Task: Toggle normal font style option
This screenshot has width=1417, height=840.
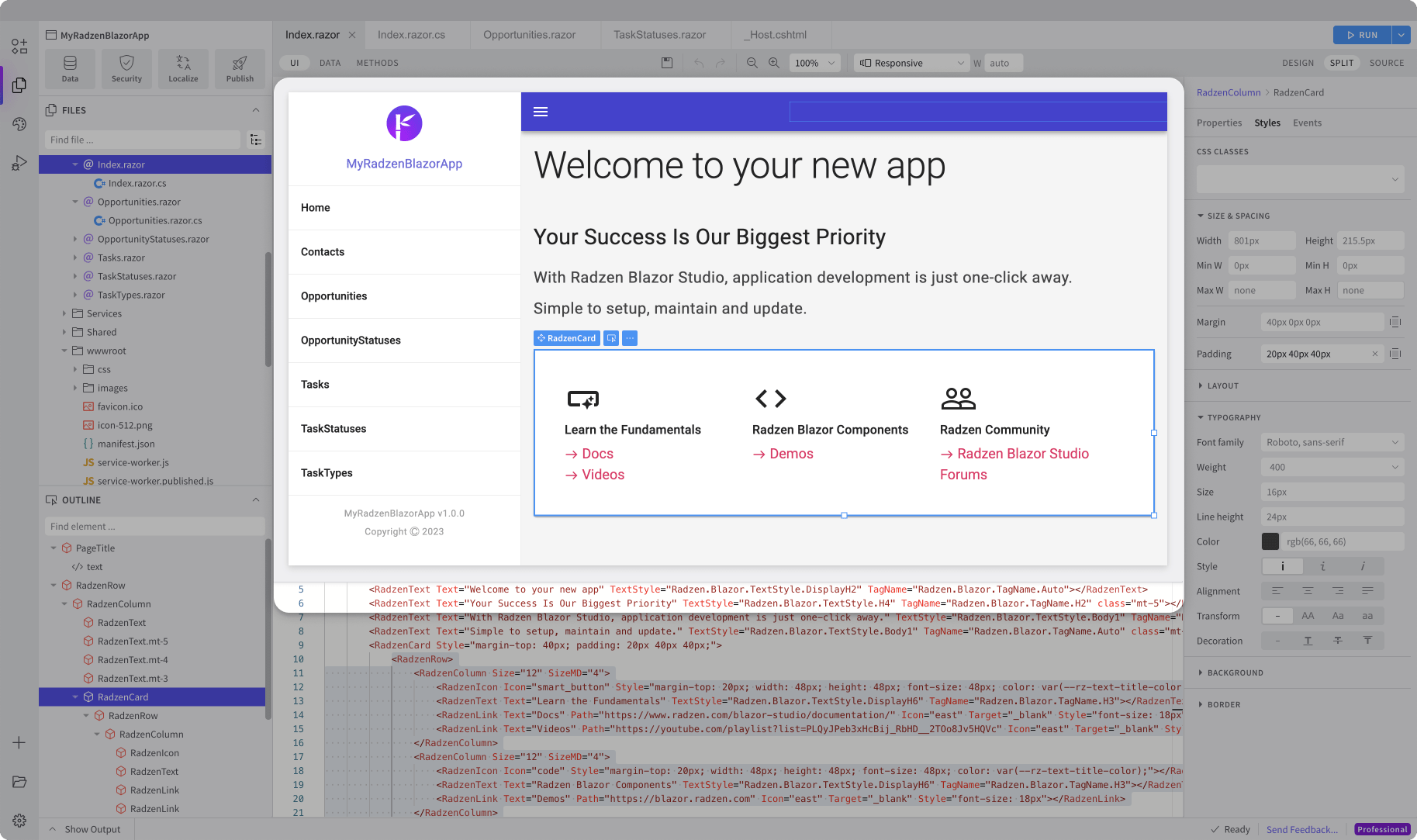Action: [x=1282, y=566]
